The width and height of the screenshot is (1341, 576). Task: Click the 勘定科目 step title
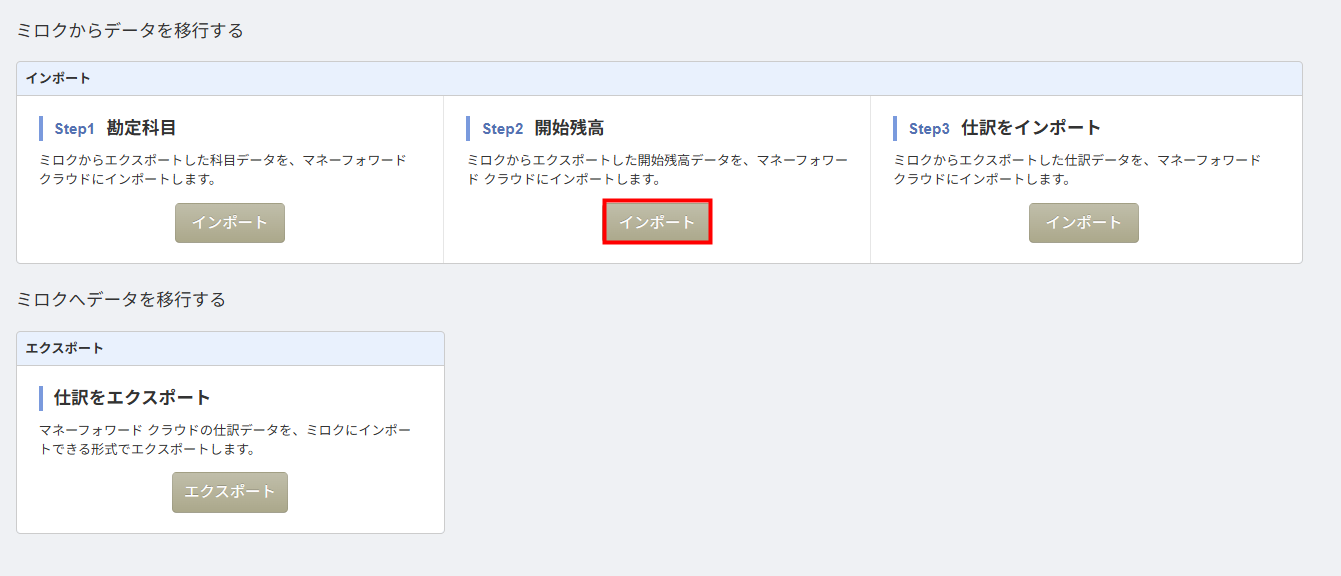click(141, 128)
